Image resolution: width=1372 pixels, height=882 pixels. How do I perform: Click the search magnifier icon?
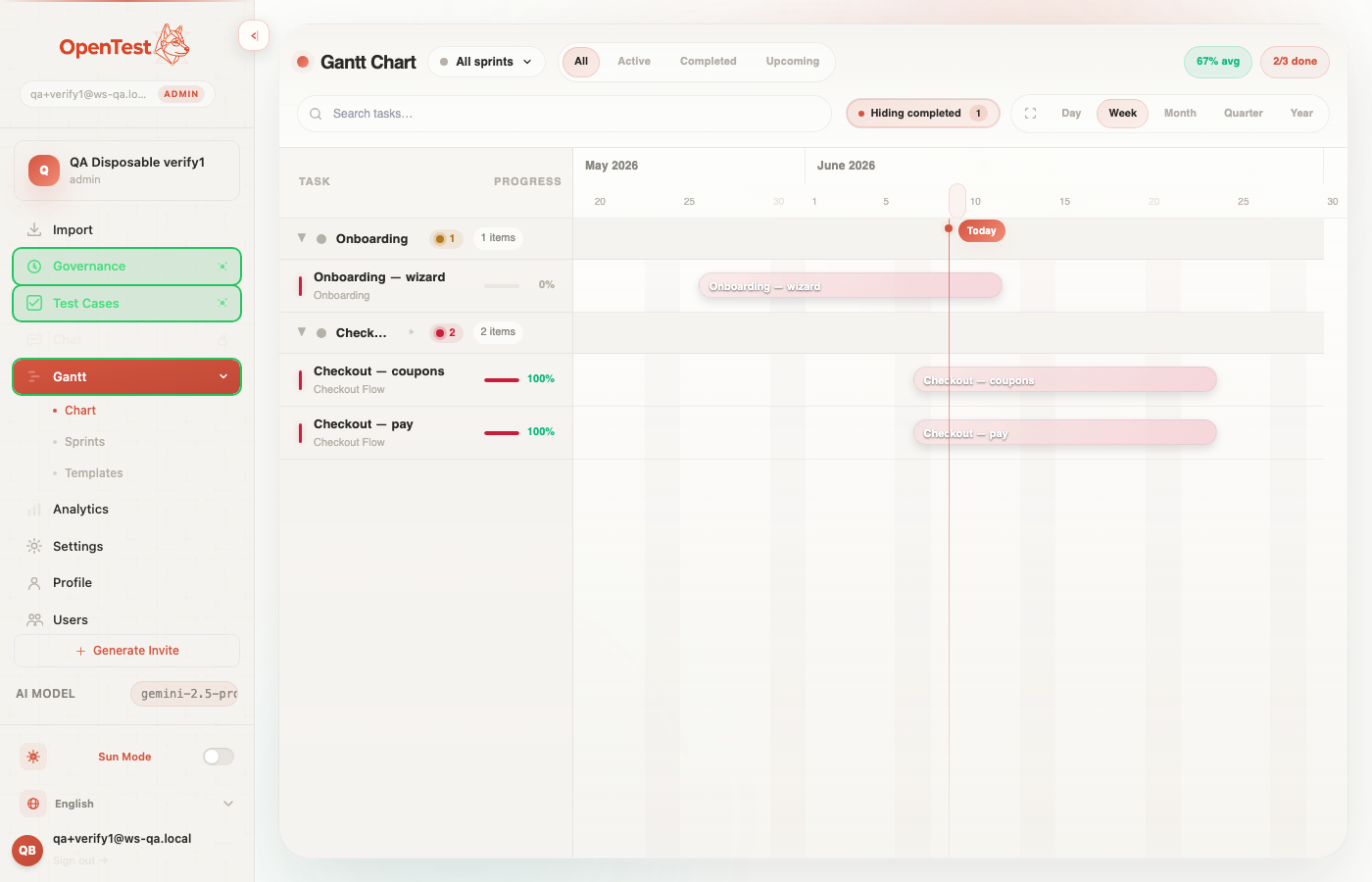(316, 114)
